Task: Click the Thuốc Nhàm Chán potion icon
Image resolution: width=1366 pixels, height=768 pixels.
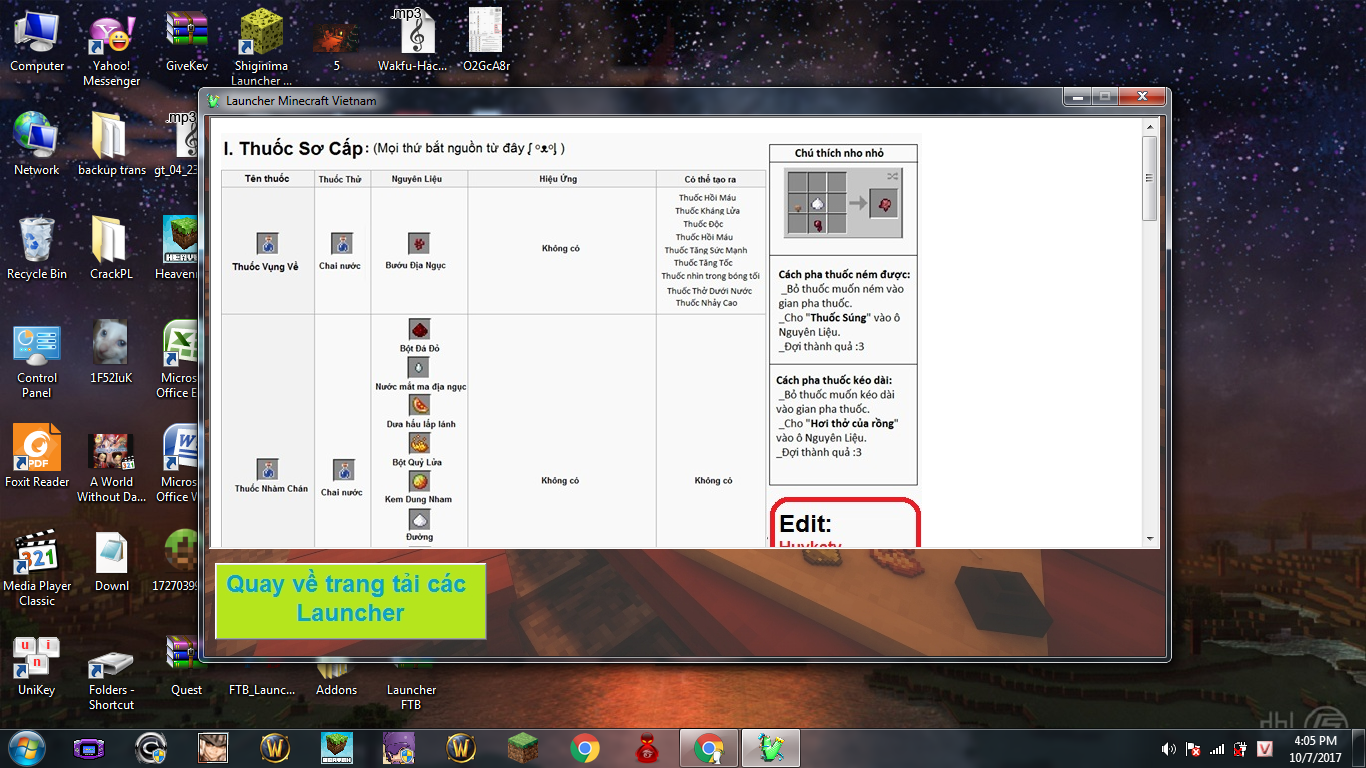Action: pyautogui.click(x=267, y=468)
